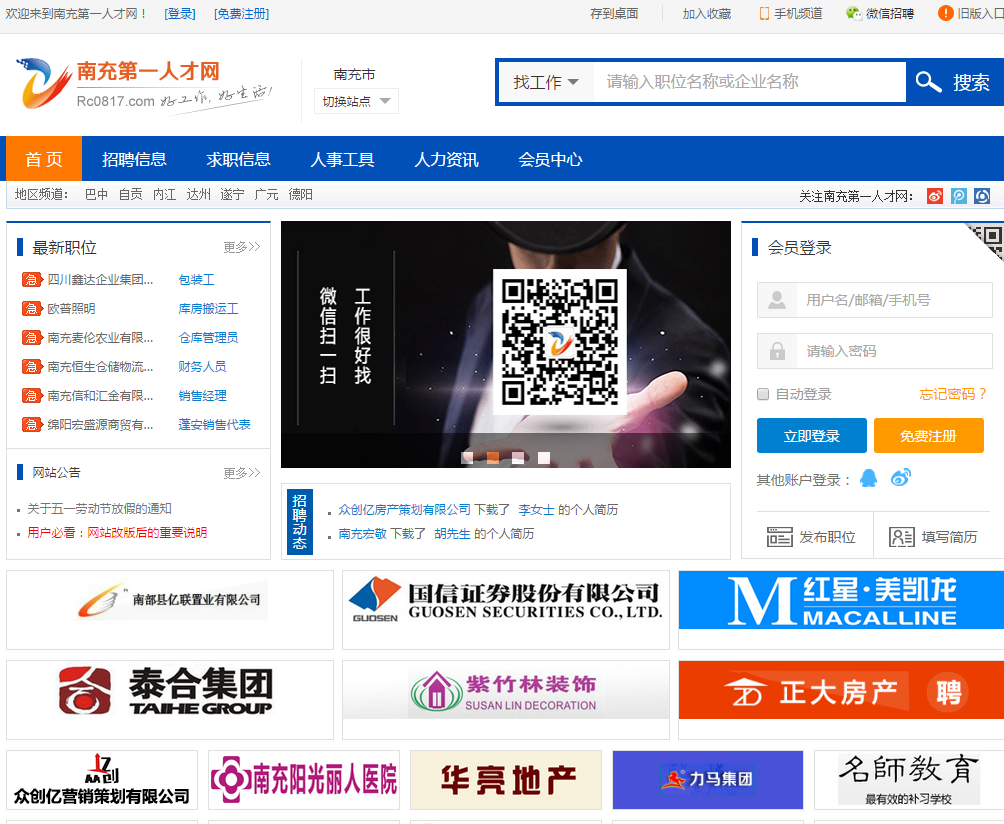The image size is (1004, 824).
Task: Open 众创亿房产策划有限公司 company link
Action: click(405, 510)
